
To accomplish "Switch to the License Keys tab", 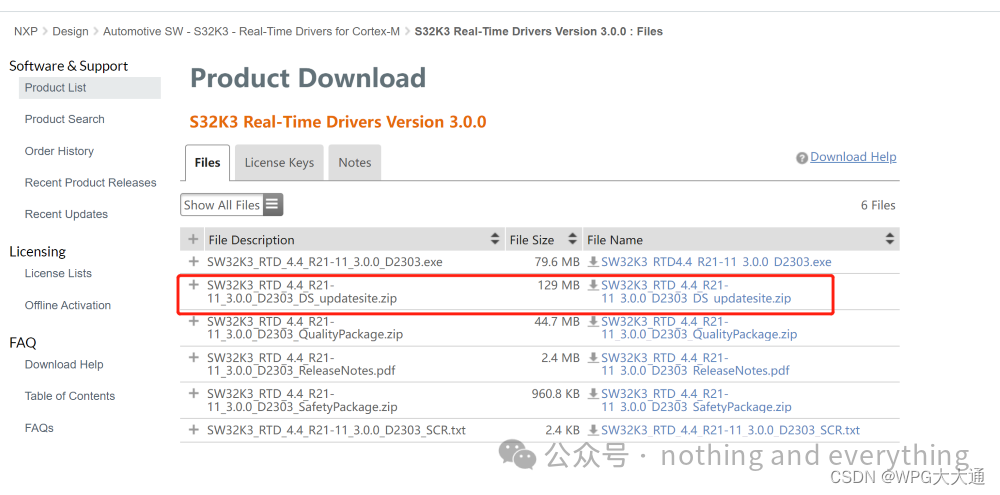I will pos(279,163).
